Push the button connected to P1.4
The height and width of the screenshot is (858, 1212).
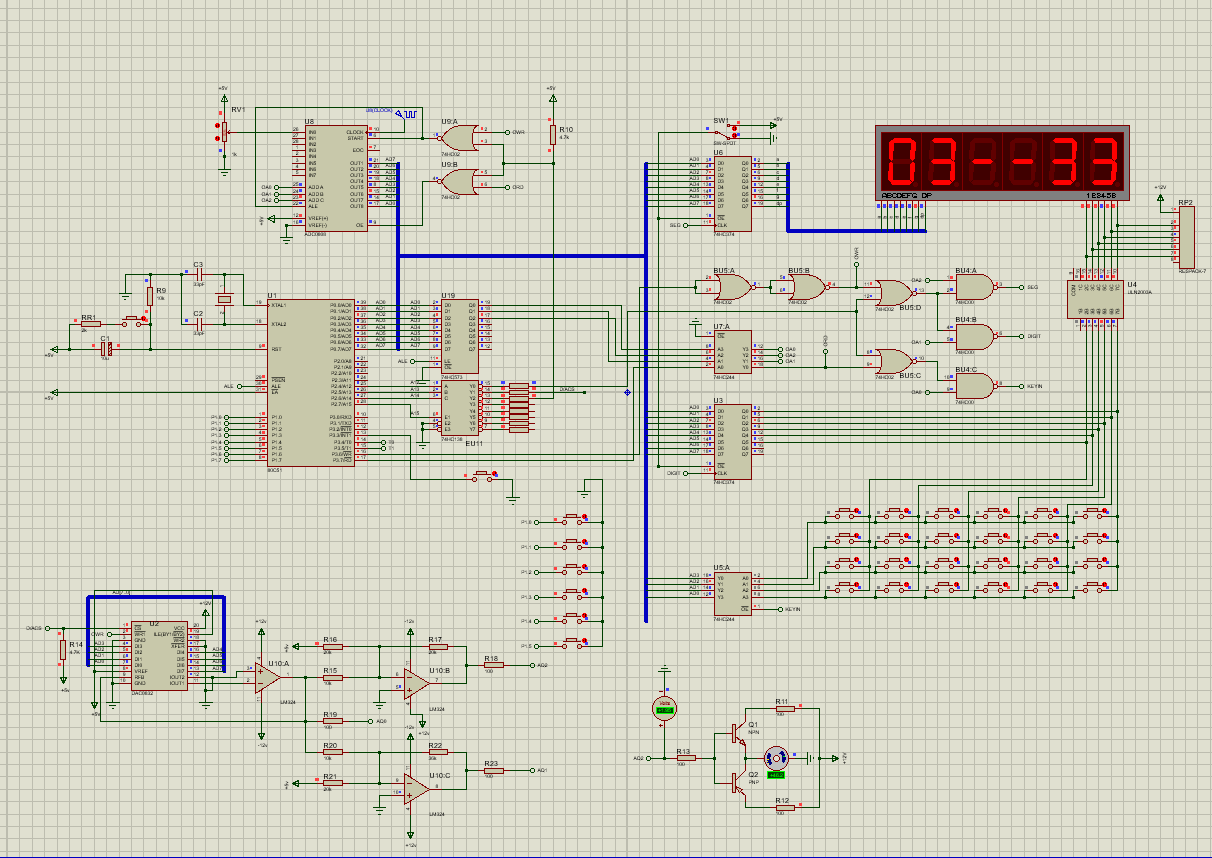click(573, 620)
